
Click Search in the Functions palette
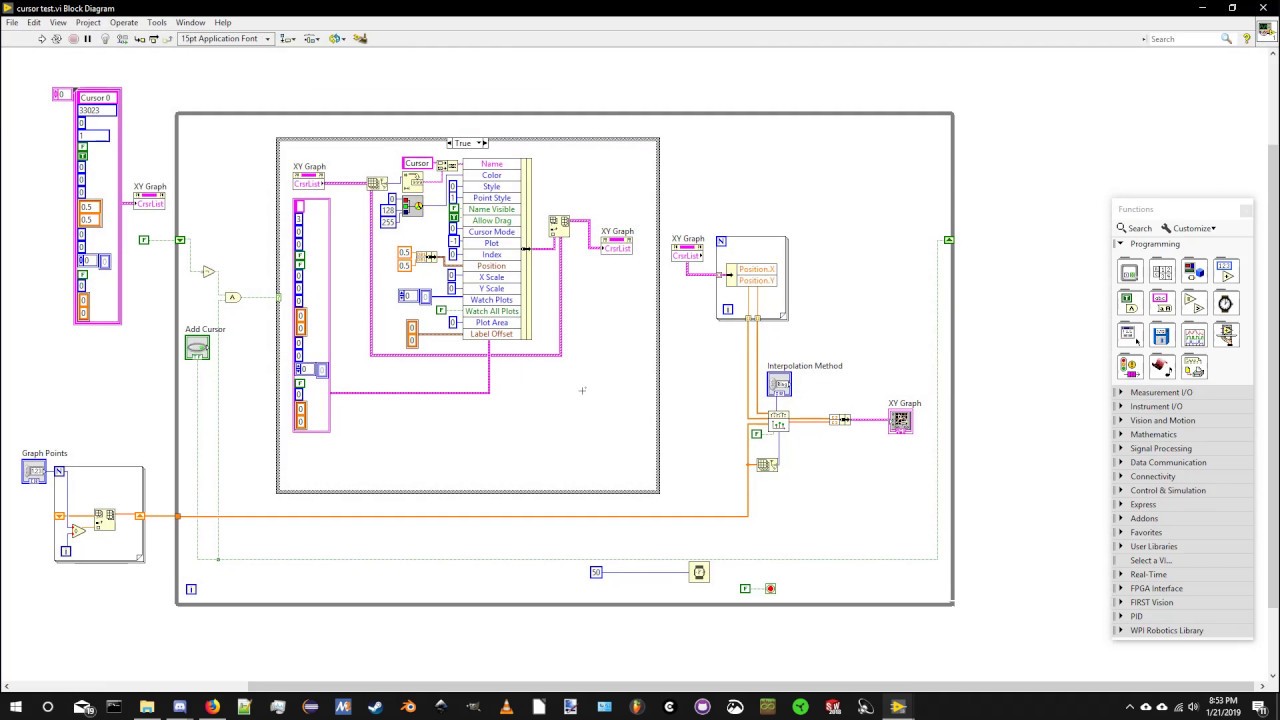pyautogui.click(x=1134, y=228)
